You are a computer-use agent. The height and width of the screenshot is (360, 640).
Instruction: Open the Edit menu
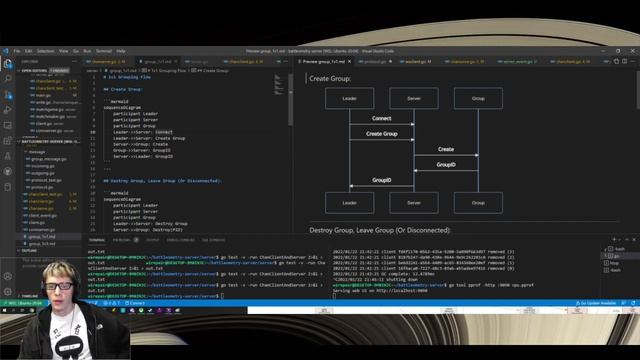29,51
